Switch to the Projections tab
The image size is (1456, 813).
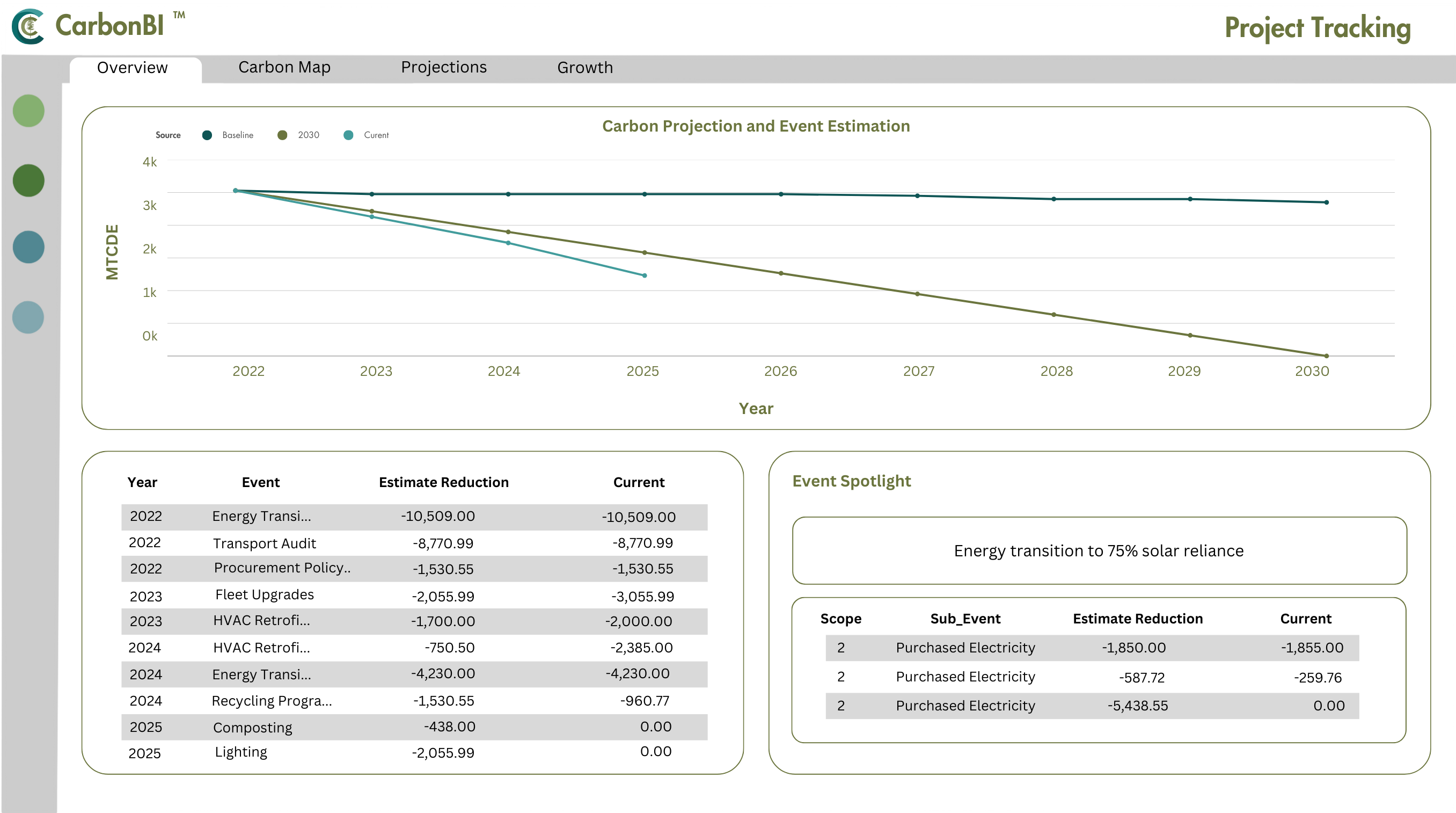[444, 67]
